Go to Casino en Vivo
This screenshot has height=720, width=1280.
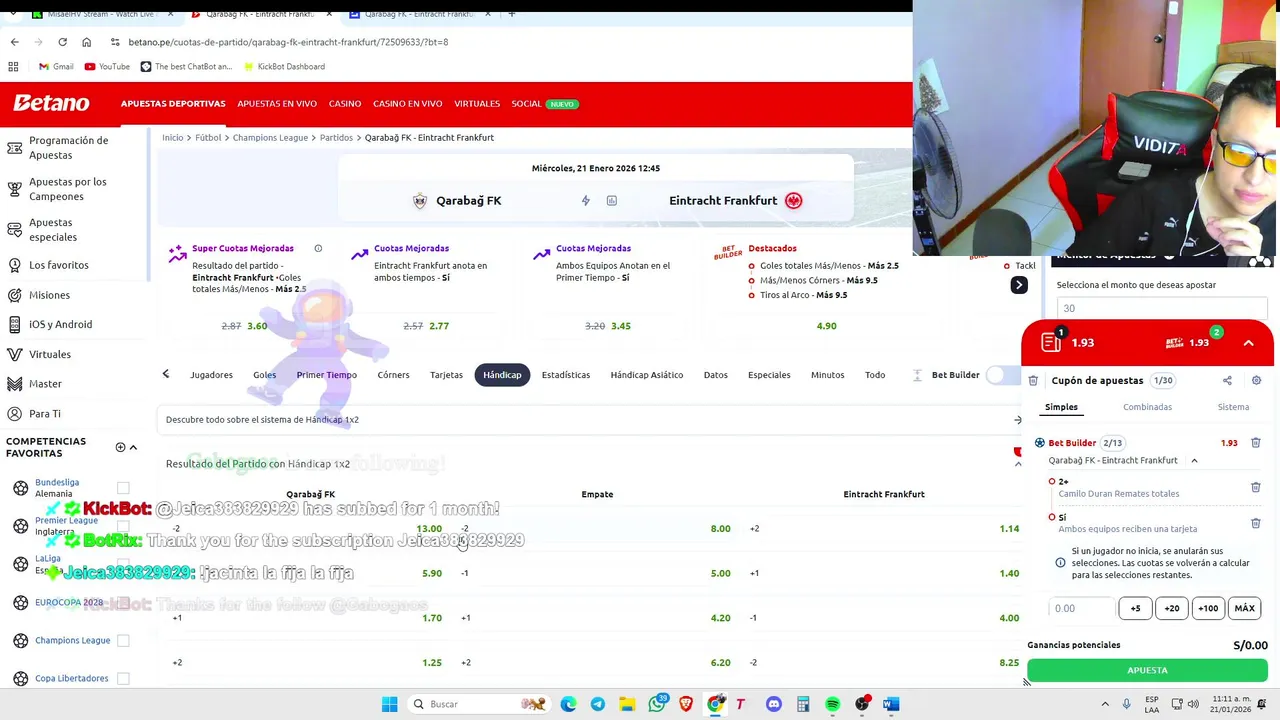tap(407, 104)
